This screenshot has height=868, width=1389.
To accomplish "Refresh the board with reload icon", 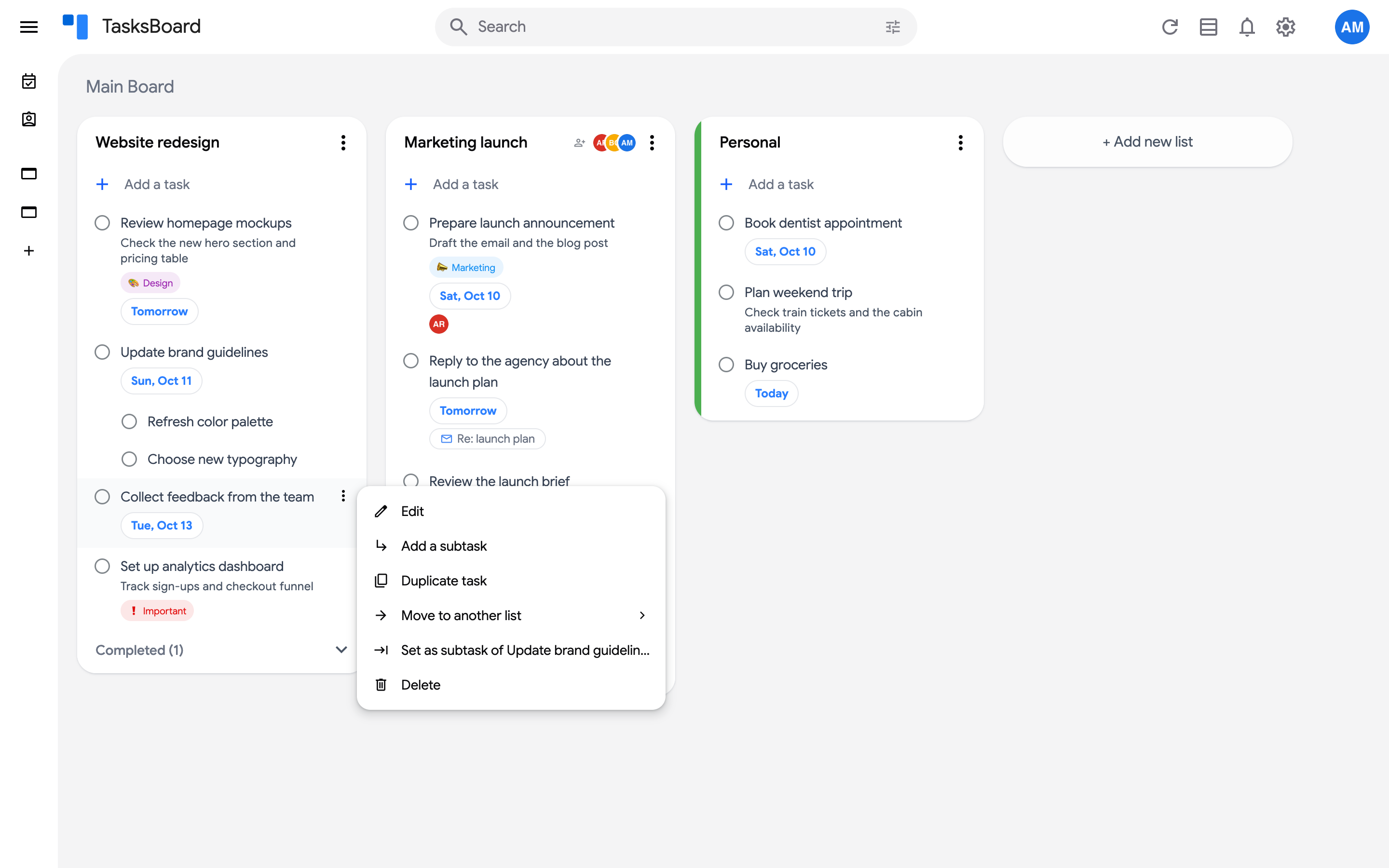I will [x=1170, y=27].
